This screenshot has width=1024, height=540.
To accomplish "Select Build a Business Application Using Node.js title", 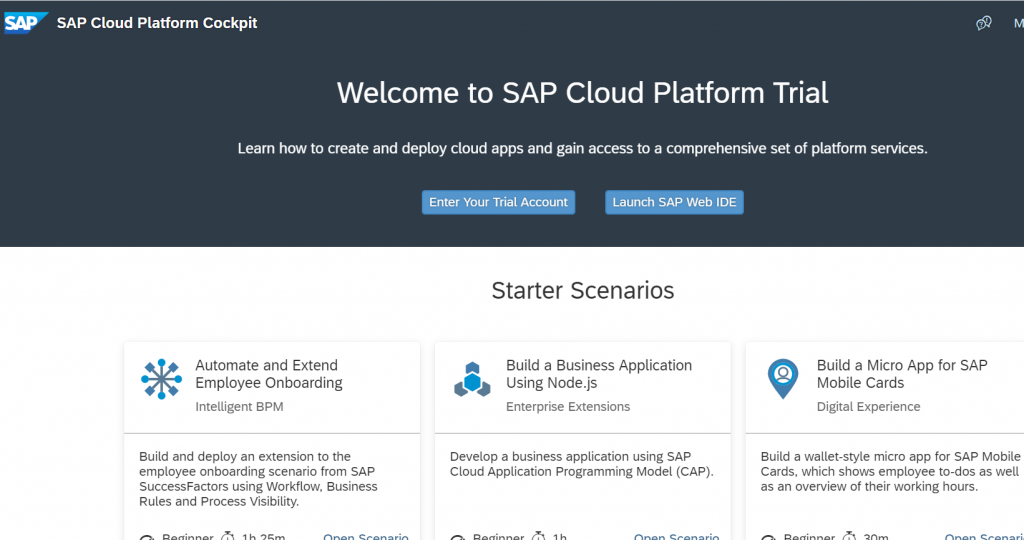I will [x=599, y=374].
